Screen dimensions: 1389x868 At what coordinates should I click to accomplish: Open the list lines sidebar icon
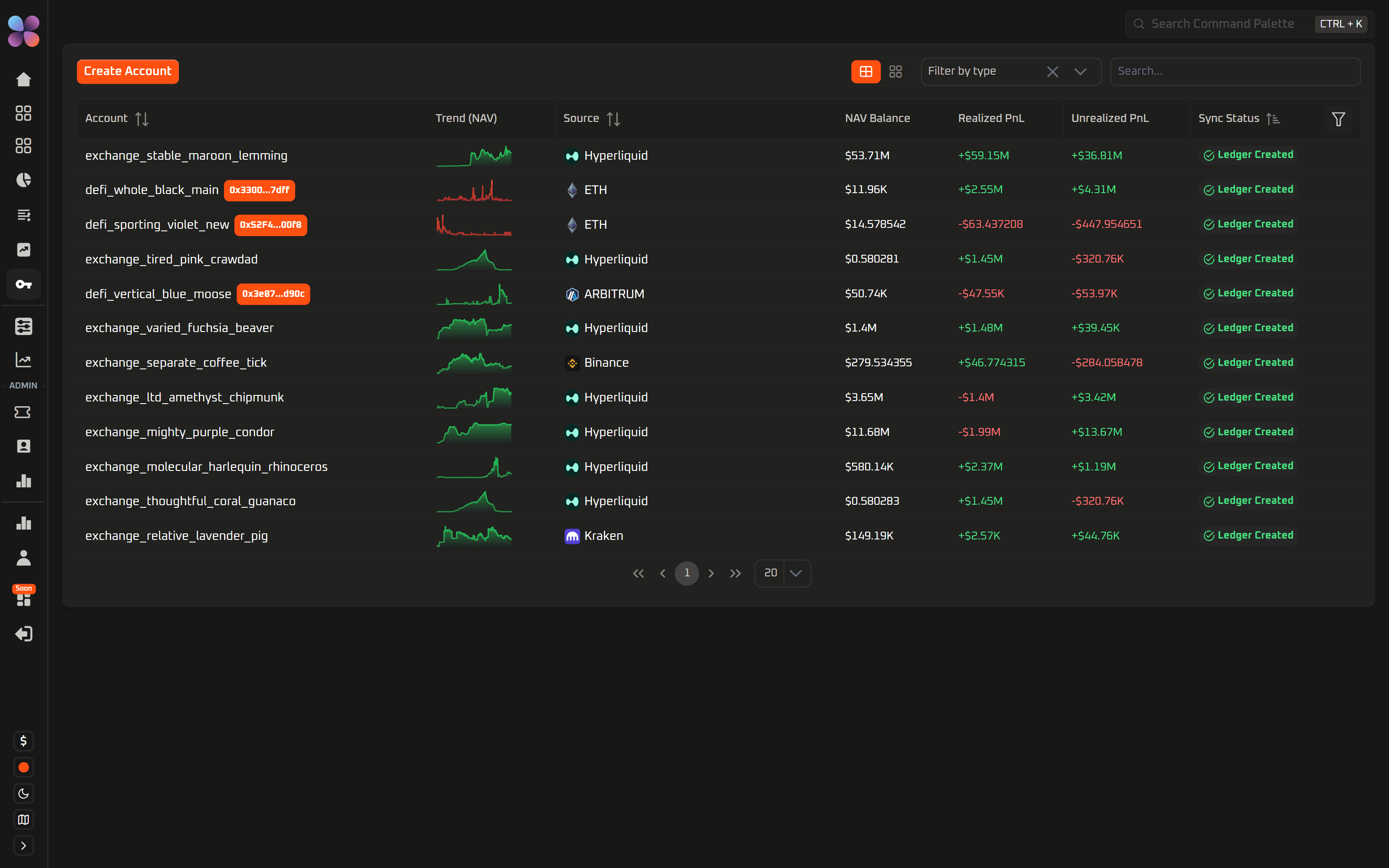[x=23, y=215]
